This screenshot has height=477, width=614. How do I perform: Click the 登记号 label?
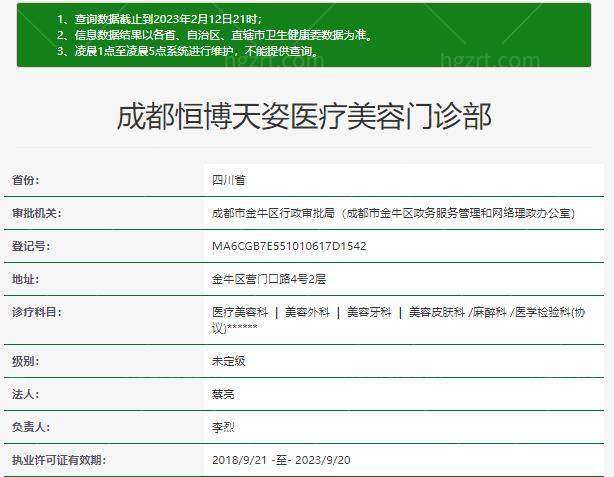pyautogui.click(x=31, y=246)
